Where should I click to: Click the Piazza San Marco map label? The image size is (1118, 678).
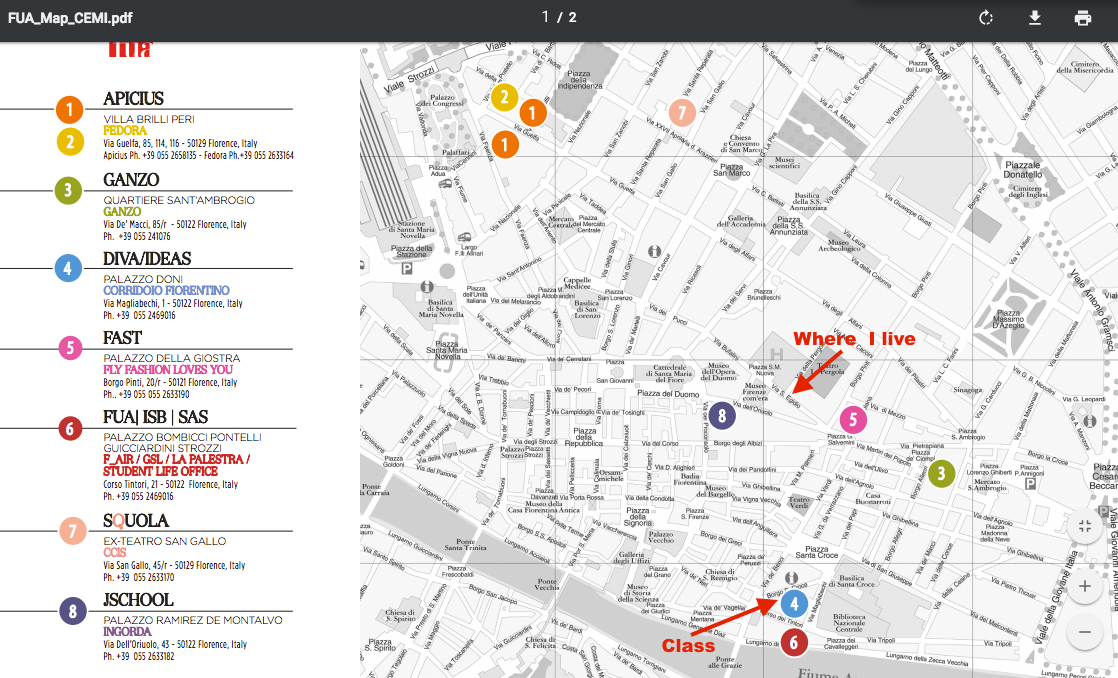pyautogui.click(x=732, y=170)
